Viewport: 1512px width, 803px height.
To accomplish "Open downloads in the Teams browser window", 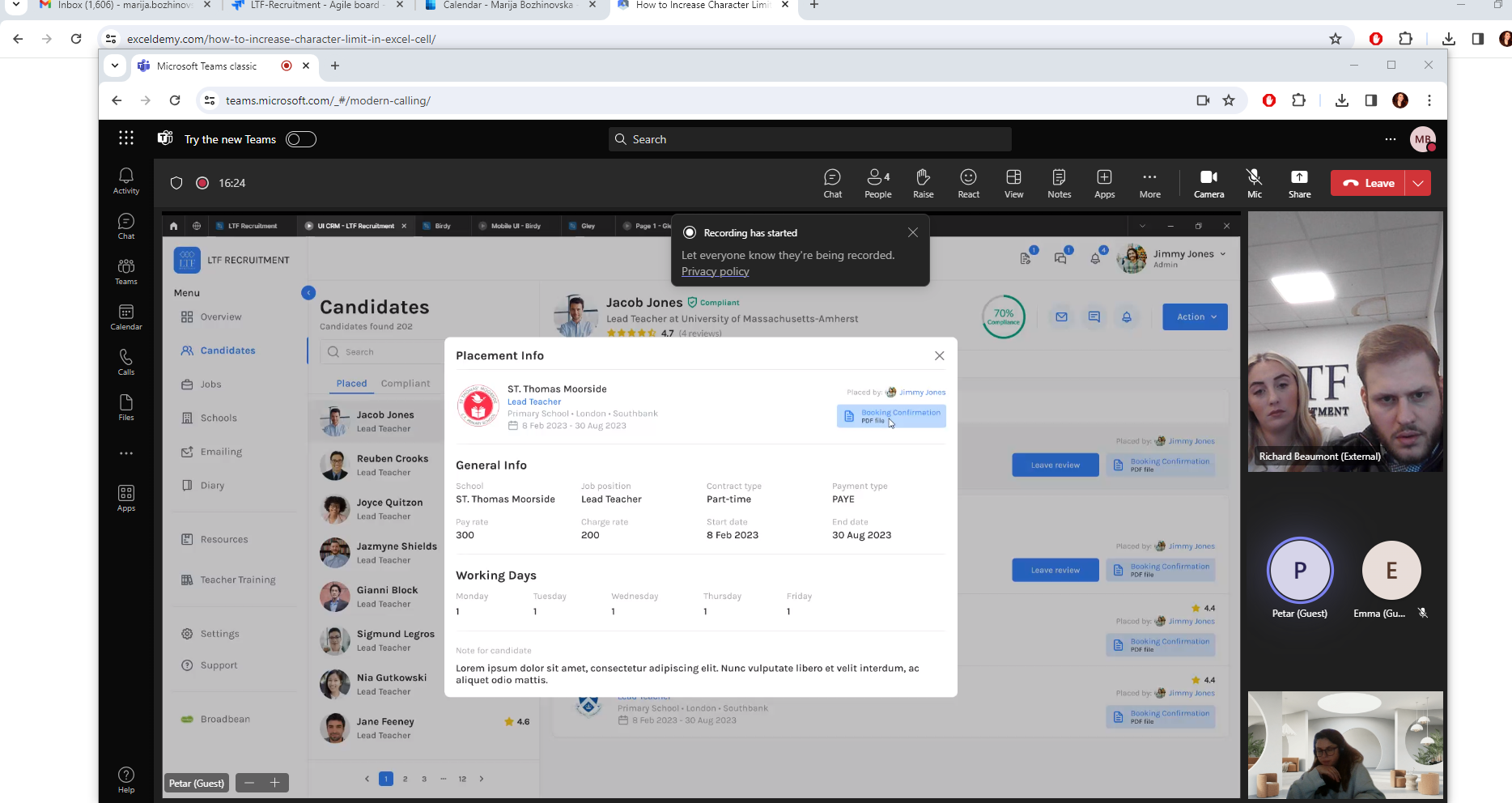I will pos(1341,100).
